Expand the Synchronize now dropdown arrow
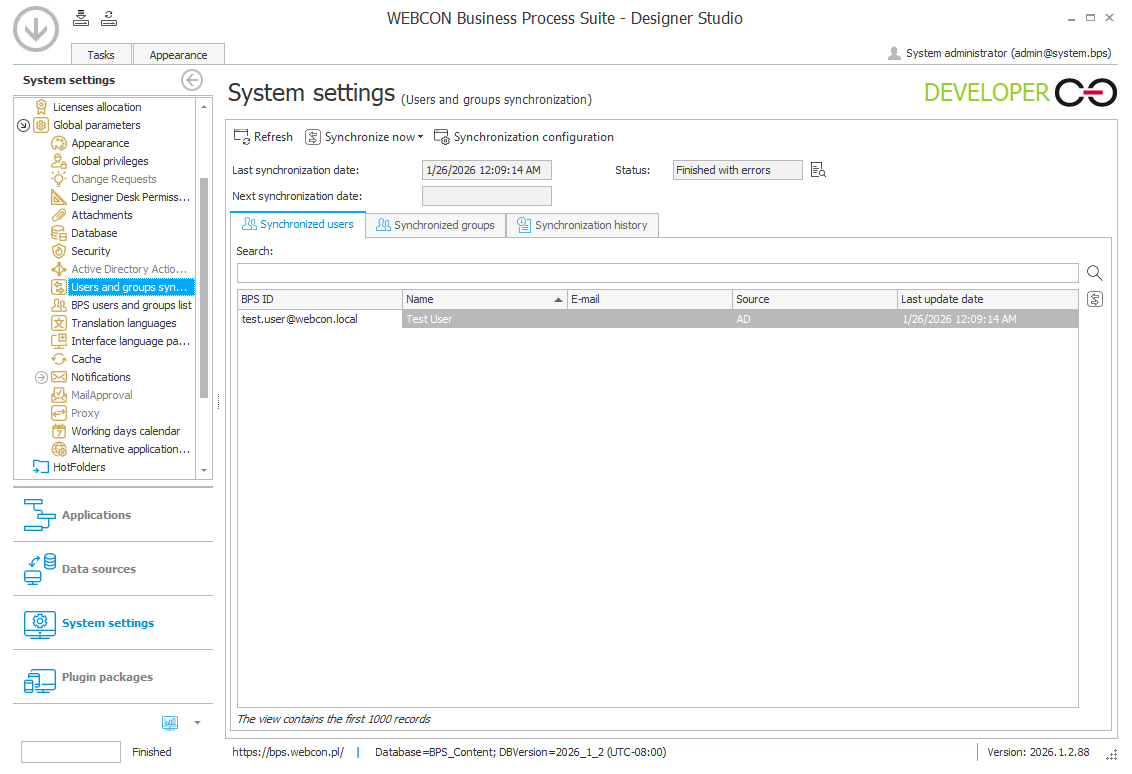The height and width of the screenshot is (774, 1132). [x=420, y=137]
